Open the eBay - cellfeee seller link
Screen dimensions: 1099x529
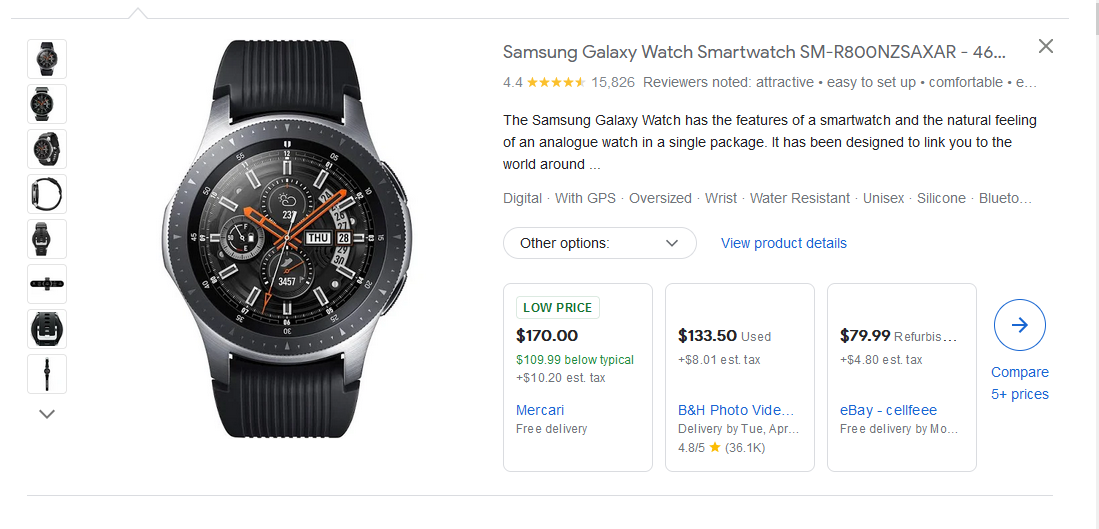click(x=888, y=410)
